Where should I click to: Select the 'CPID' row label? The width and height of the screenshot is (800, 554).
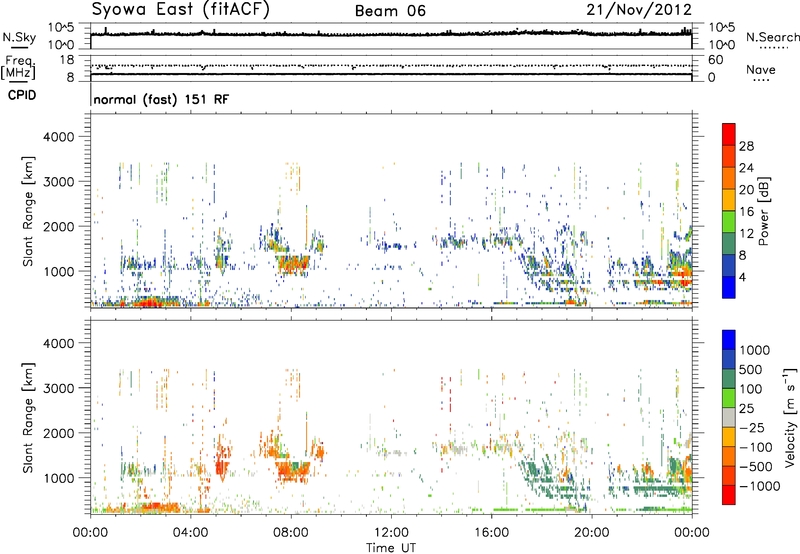[x=21, y=95]
